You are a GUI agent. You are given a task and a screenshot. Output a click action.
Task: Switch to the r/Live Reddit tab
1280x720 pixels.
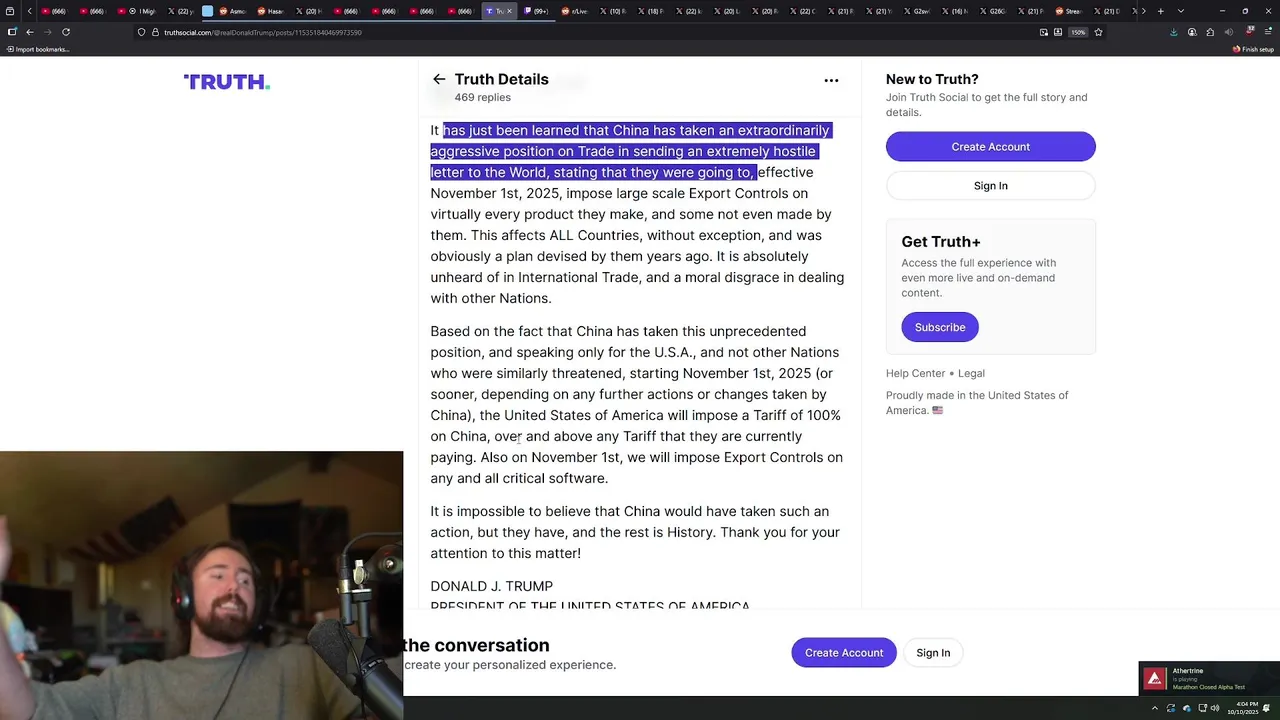click(574, 11)
